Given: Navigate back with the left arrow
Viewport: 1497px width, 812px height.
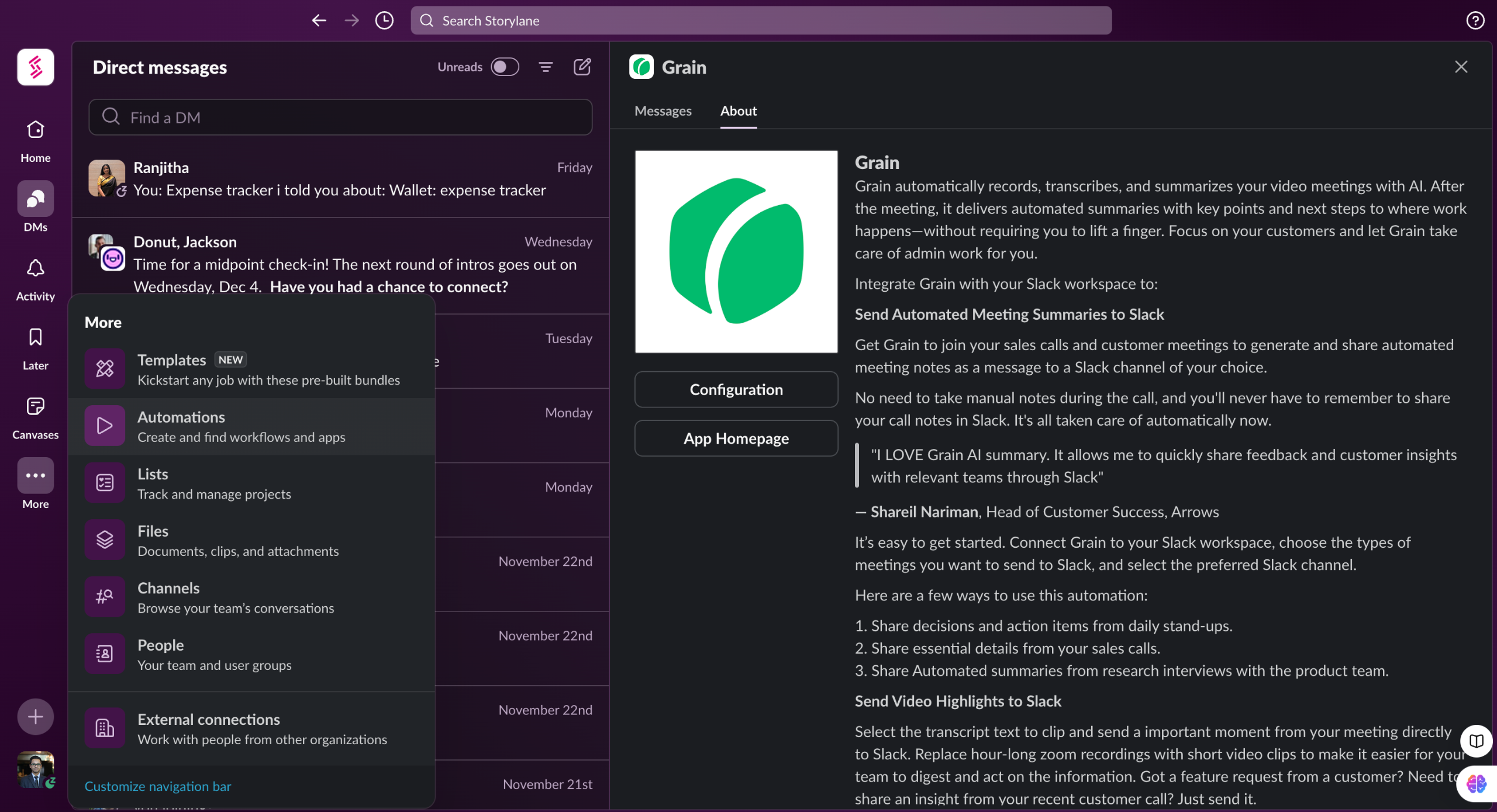Looking at the screenshot, I should [319, 20].
